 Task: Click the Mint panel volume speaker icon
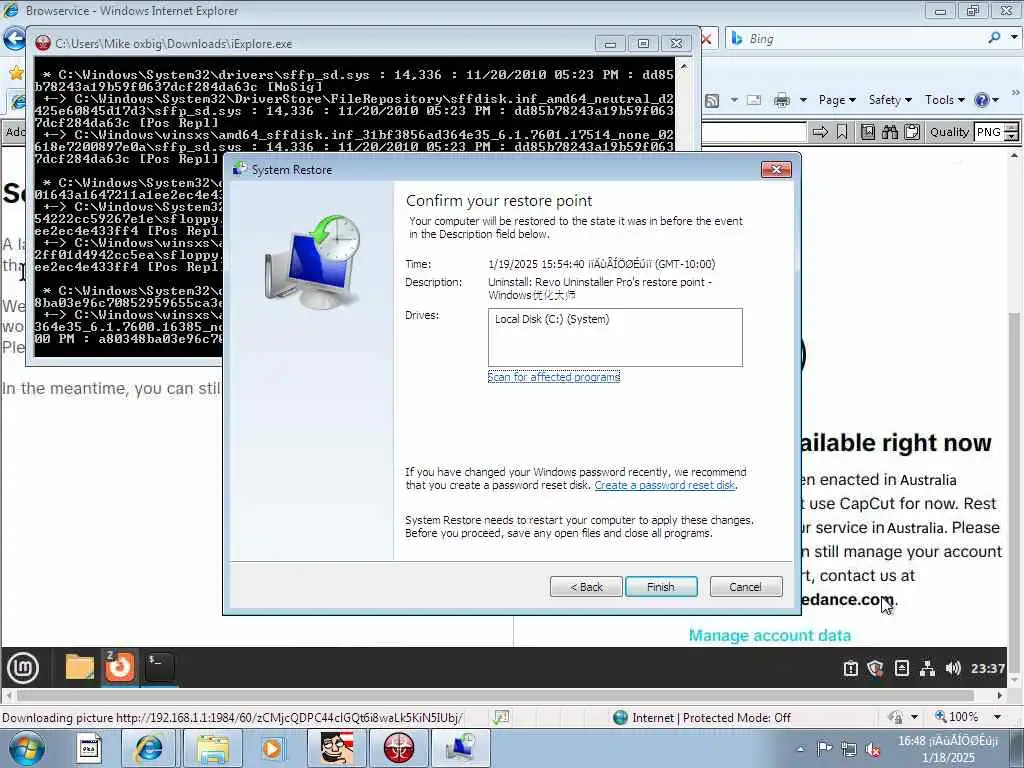[953, 668]
